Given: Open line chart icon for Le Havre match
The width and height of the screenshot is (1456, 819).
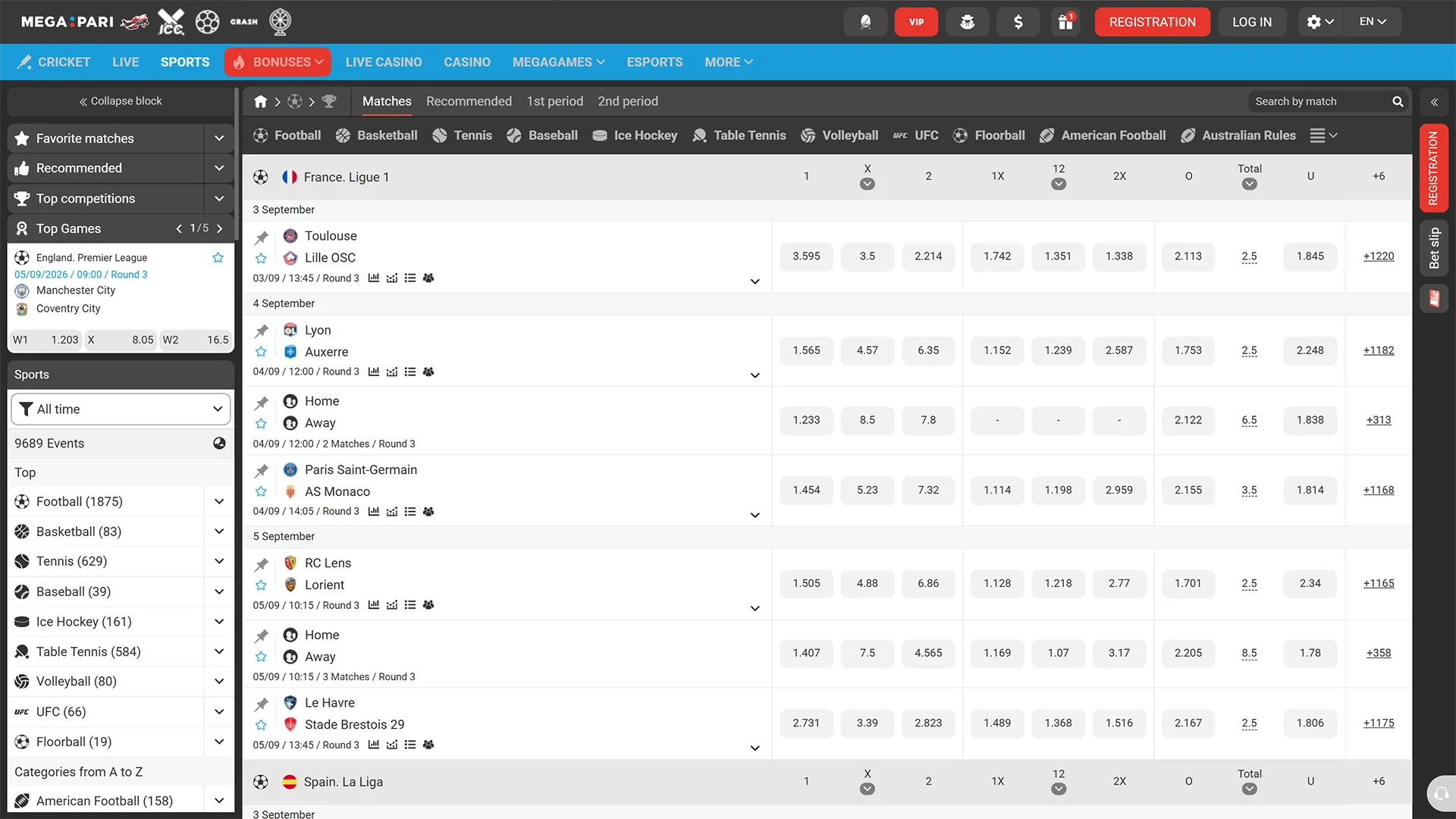Looking at the screenshot, I should 392,745.
